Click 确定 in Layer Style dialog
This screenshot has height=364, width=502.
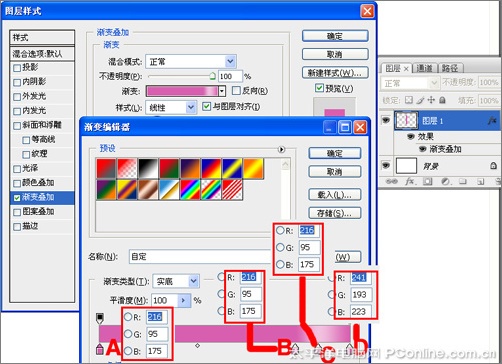[x=335, y=36]
